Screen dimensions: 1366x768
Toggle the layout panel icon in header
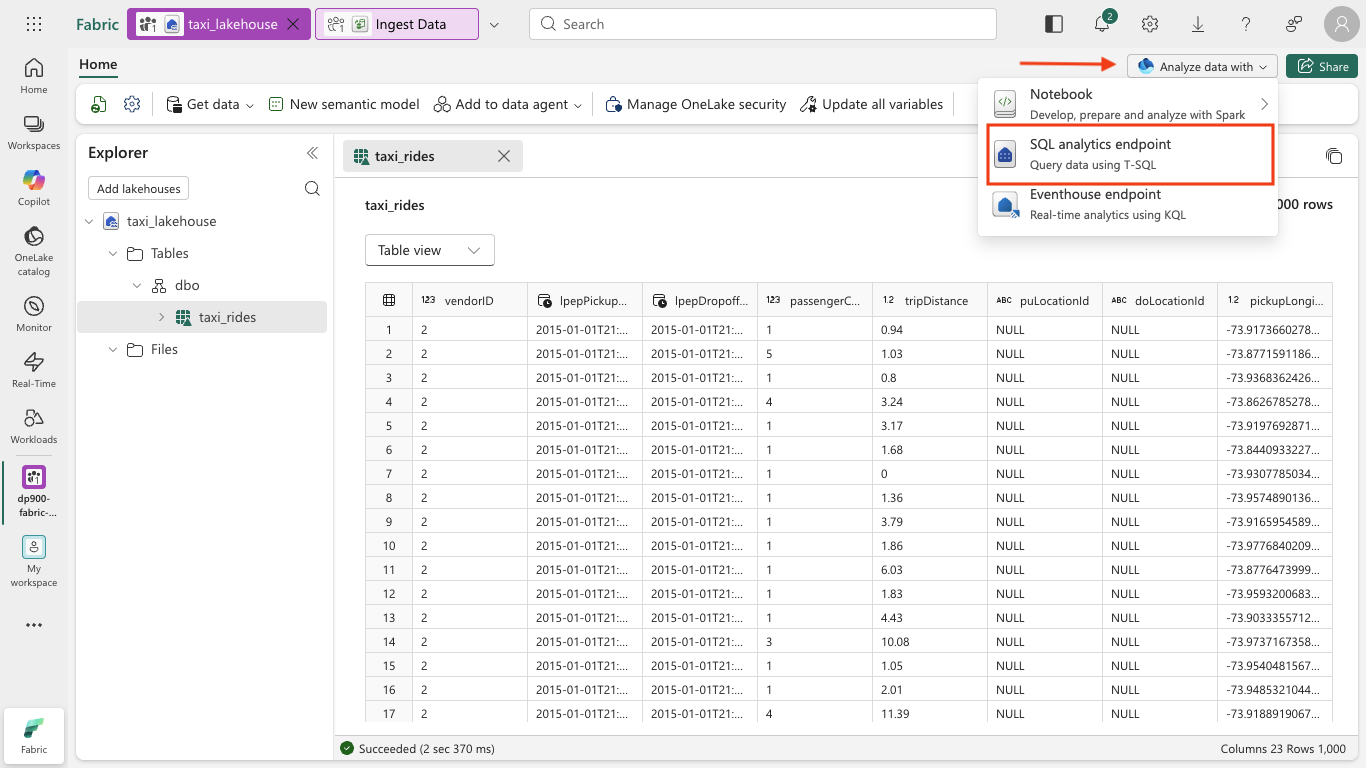1054,24
